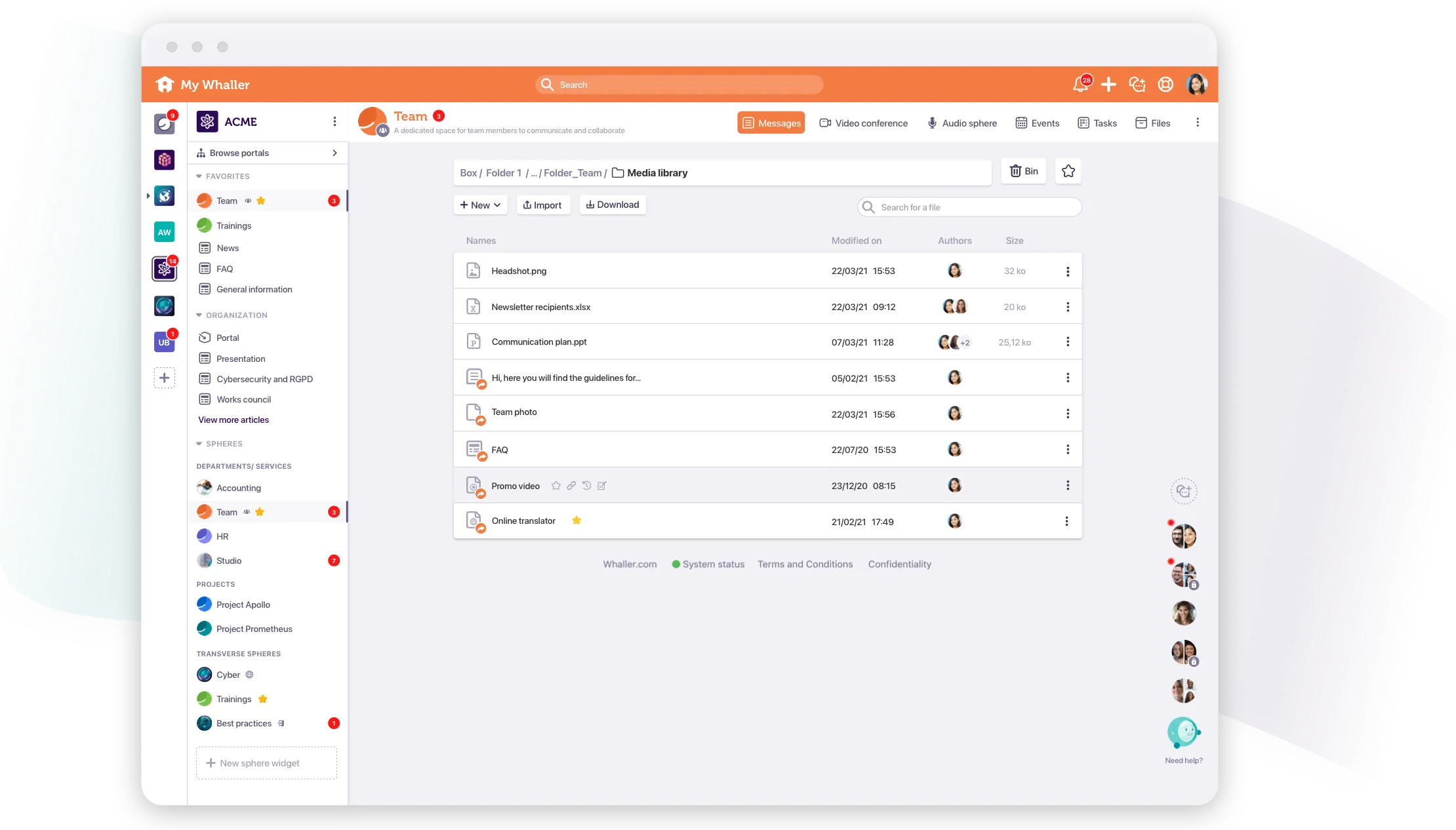Screen dimensions: 1456x830
Task: Open options menu for Communication plan.ppt
Action: coord(1068,342)
